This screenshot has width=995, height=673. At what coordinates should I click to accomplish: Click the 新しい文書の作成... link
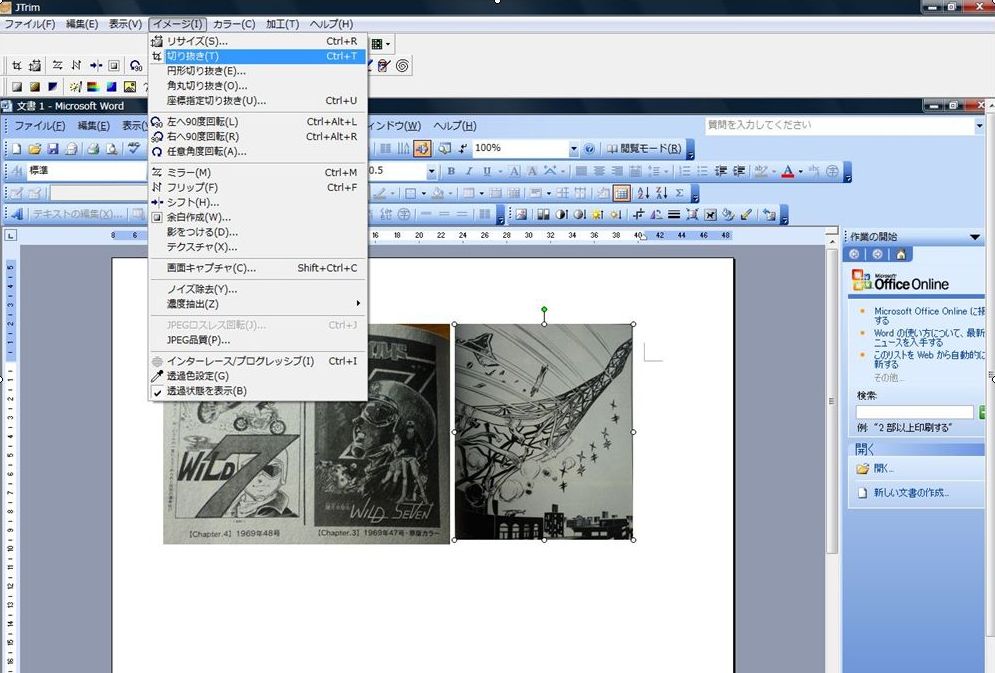coord(911,492)
